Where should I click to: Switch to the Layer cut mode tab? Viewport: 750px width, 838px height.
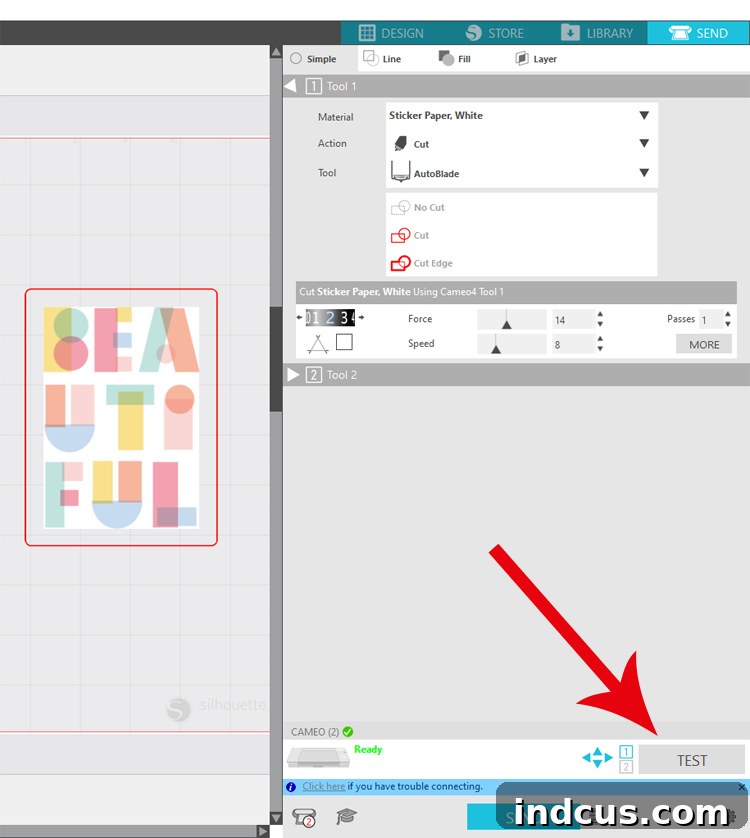coord(536,58)
